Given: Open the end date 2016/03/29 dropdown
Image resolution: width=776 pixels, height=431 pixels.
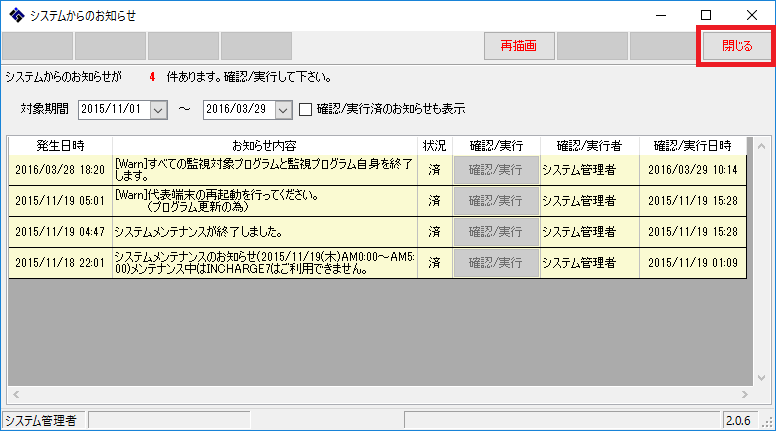Looking at the screenshot, I should 283,110.
